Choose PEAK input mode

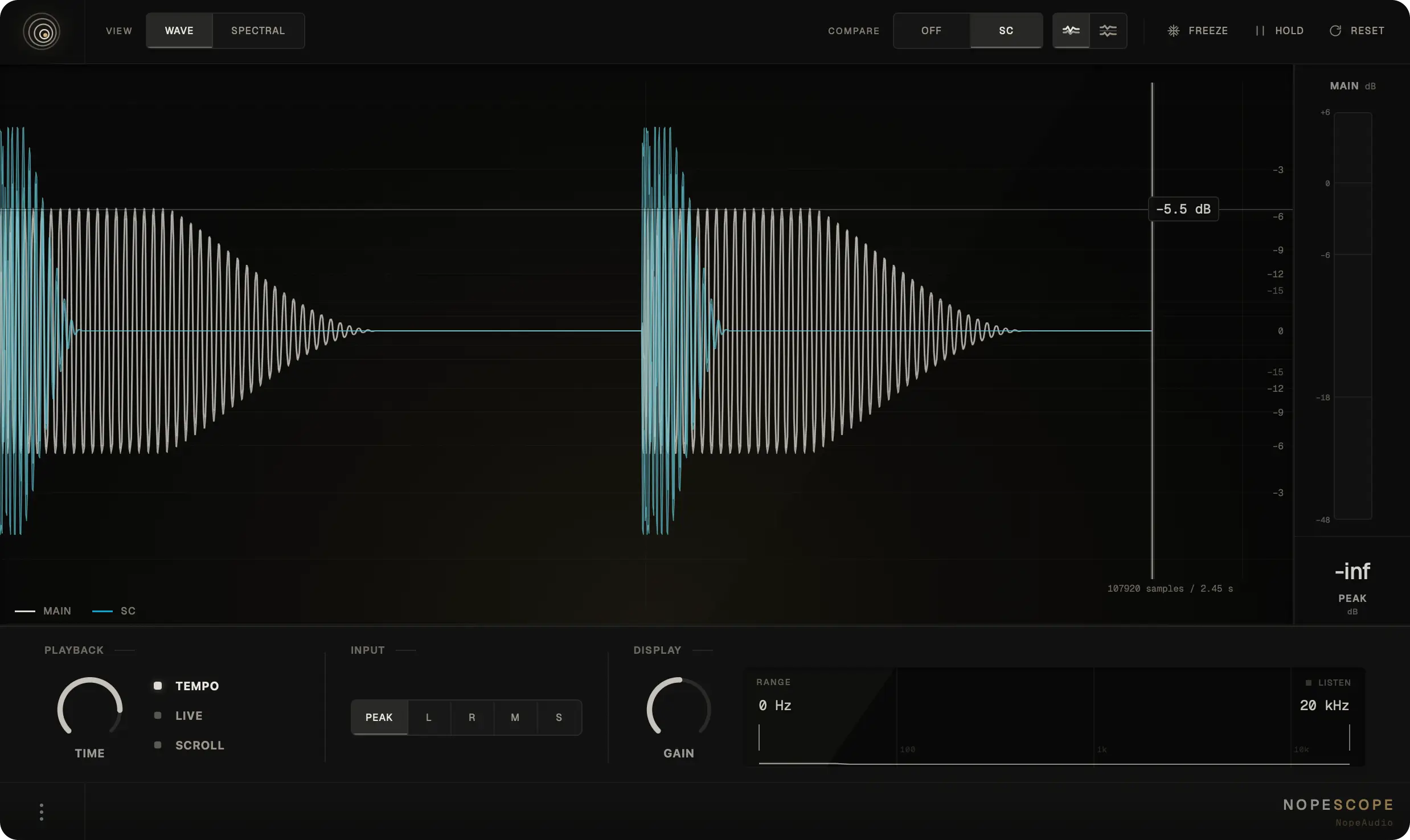point(379,718)
